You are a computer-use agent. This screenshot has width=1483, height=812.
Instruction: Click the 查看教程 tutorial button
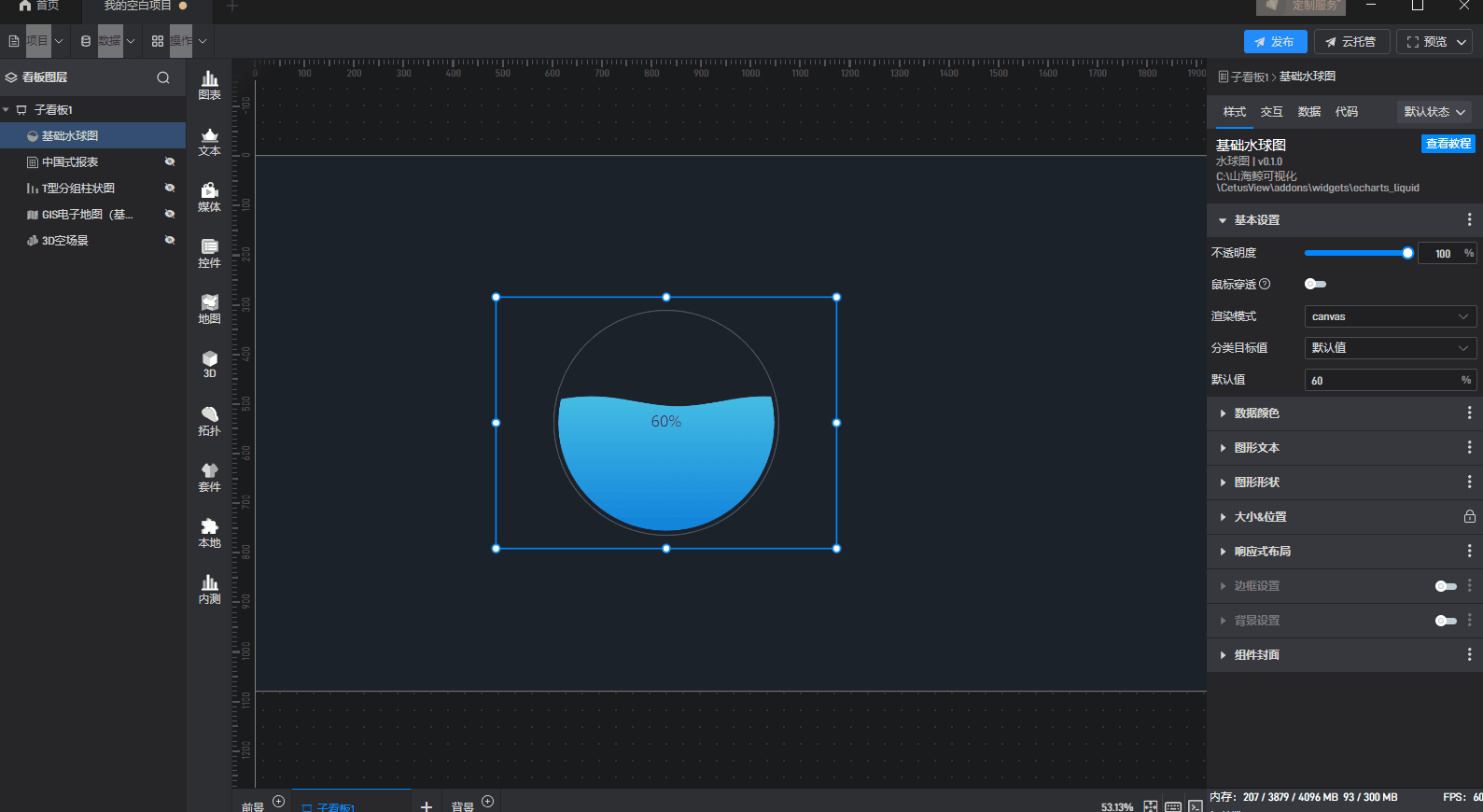1448,144
